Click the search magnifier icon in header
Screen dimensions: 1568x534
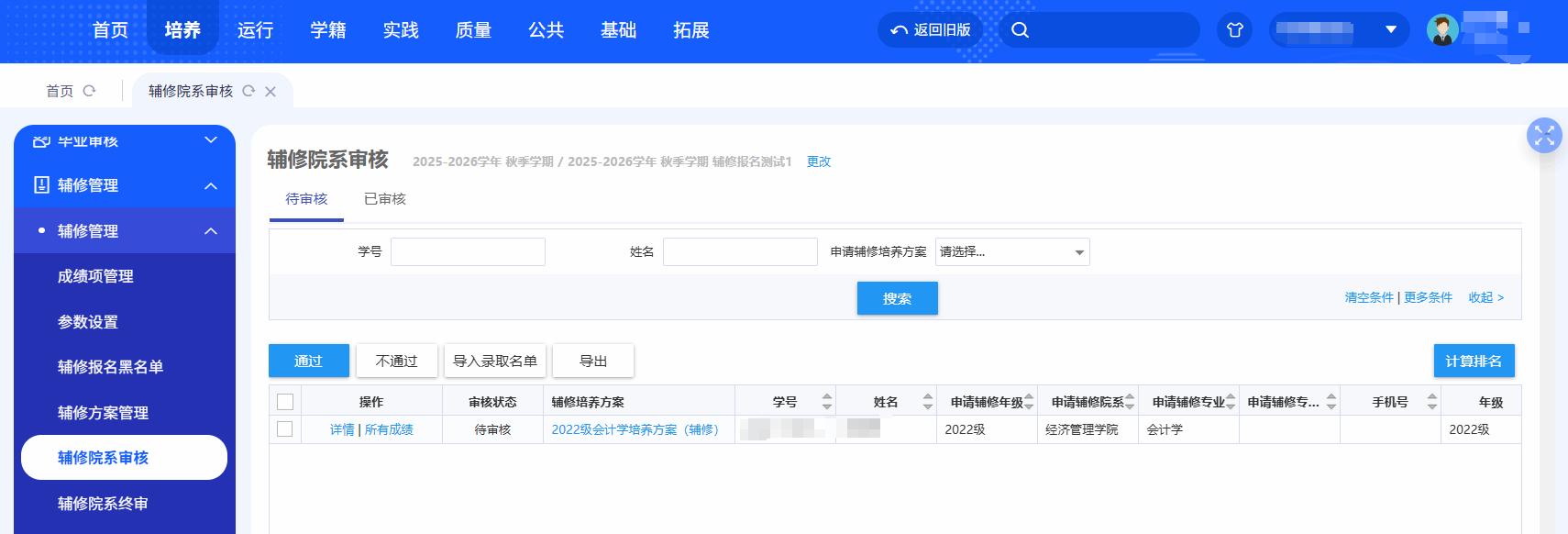click(x=1020, y=30)
